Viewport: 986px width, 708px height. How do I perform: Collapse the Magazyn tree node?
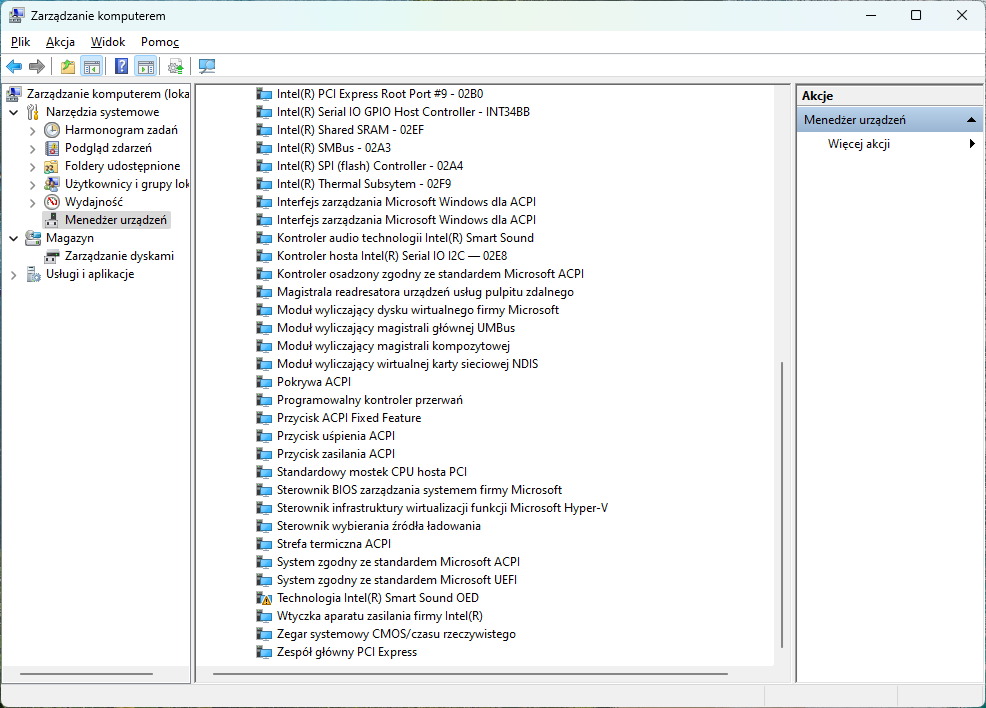[14, 238]
